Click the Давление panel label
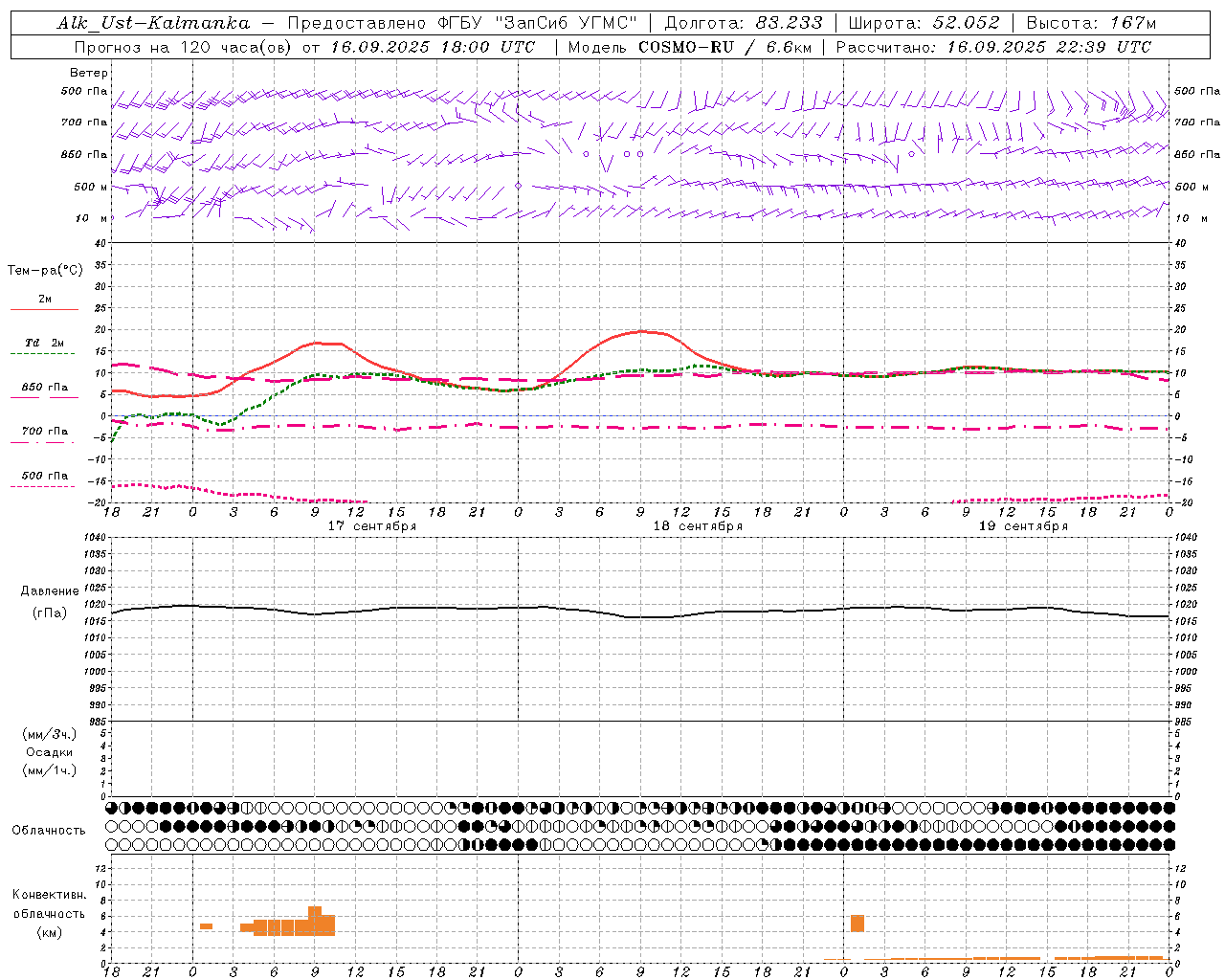Image resolution: width=1225 pixels, height=980 pixels. 50,591
